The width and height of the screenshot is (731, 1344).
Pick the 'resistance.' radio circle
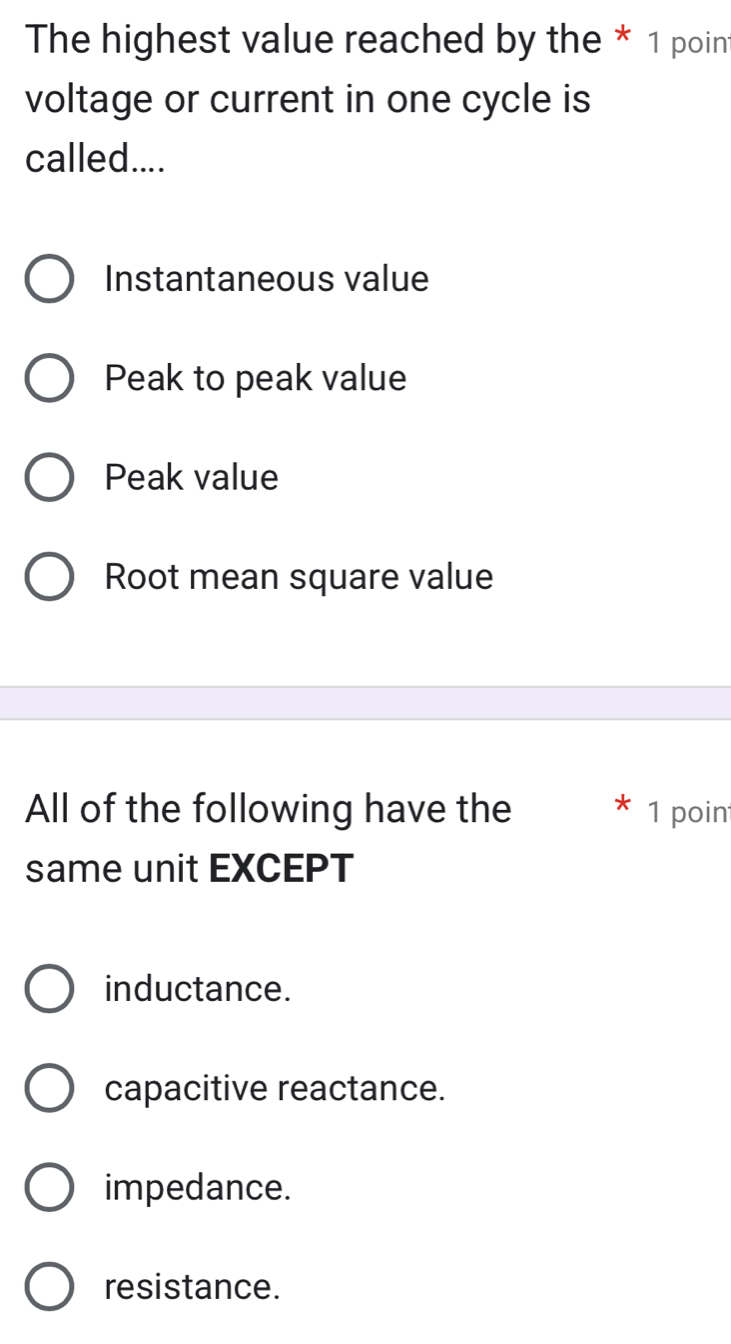[49, 1288]
